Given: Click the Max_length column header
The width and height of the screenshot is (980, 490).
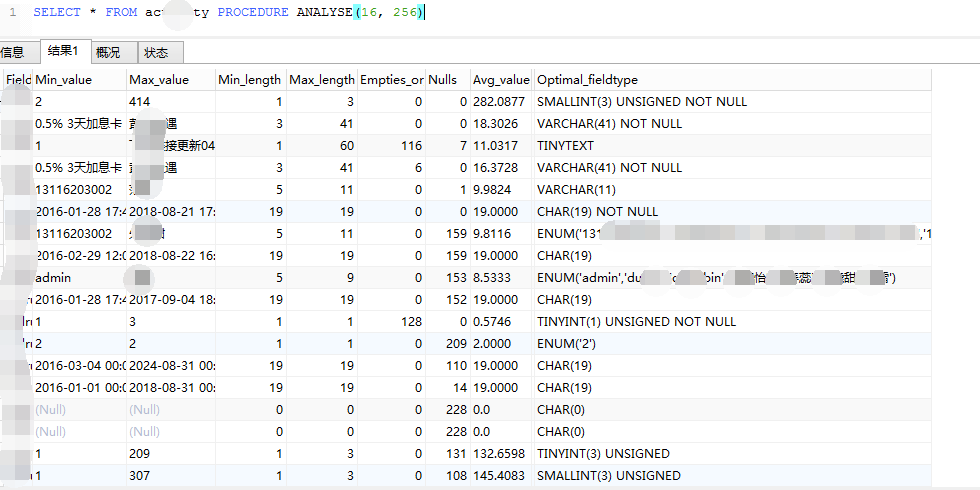Looking at the screenshot, I should pyautogui.click(x=322, y=80).
